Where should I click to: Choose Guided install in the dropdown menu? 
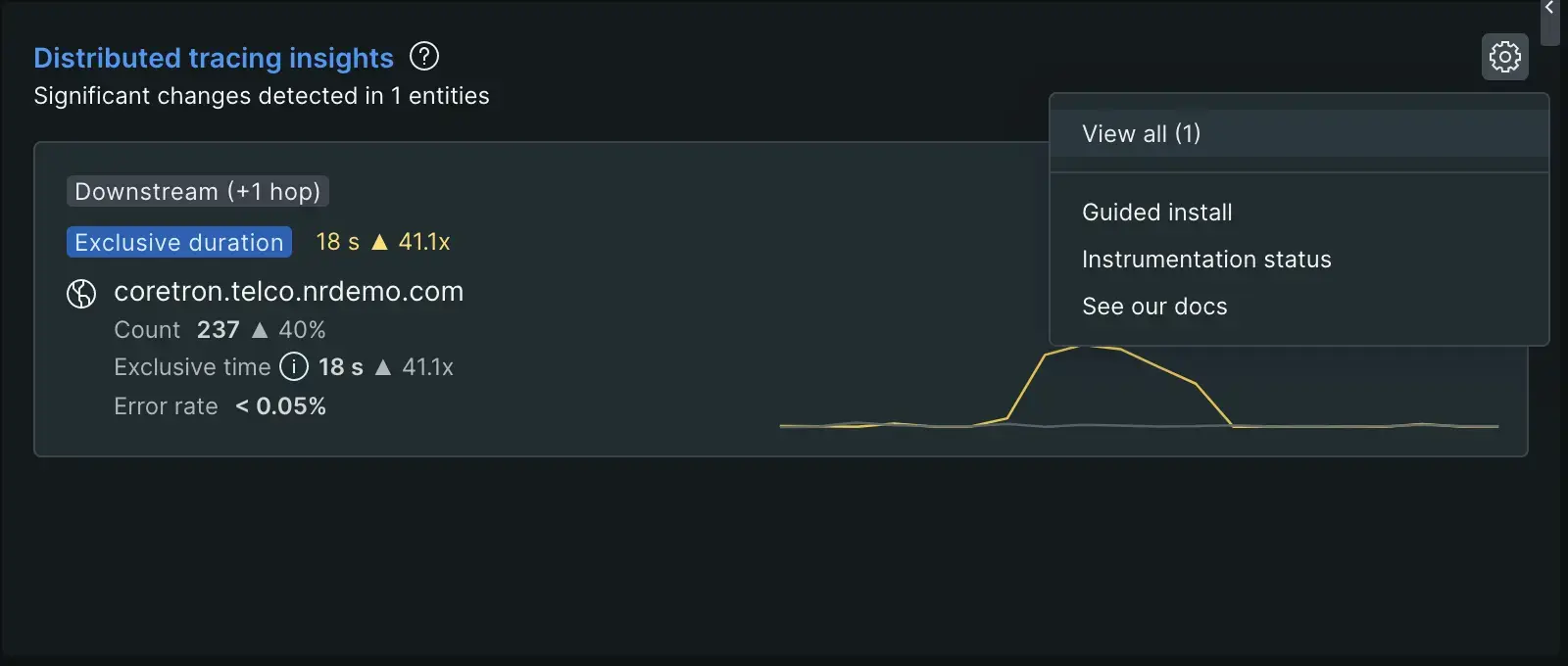tap(1156, 213)
